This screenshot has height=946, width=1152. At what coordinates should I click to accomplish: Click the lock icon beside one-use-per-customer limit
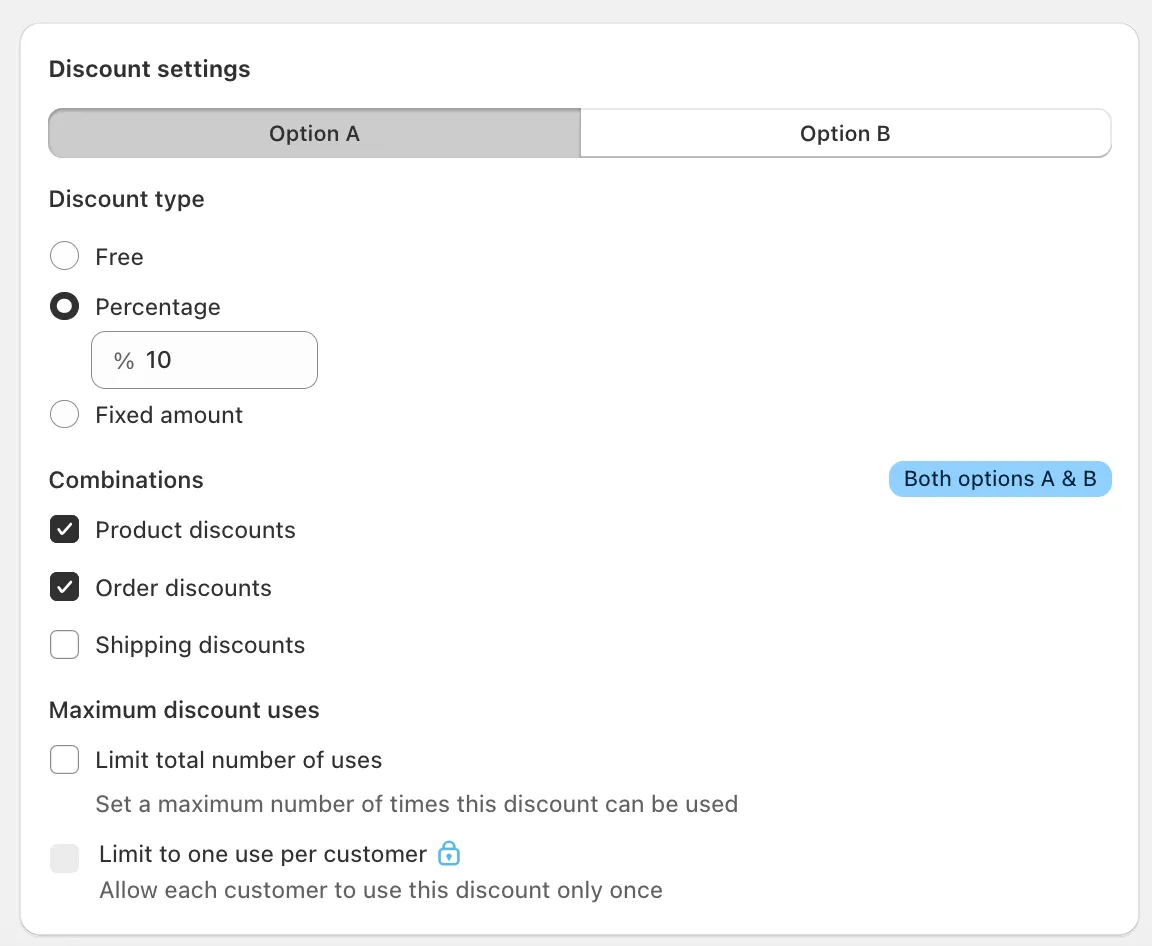pyautogui.click(x=449, y=853)
